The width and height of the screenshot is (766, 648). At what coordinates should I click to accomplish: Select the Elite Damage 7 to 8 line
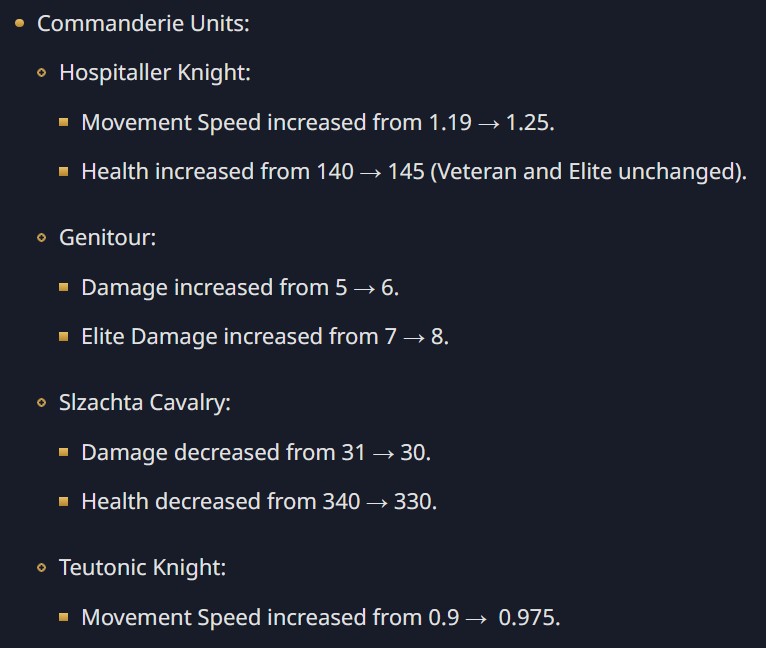pos(265,337)
